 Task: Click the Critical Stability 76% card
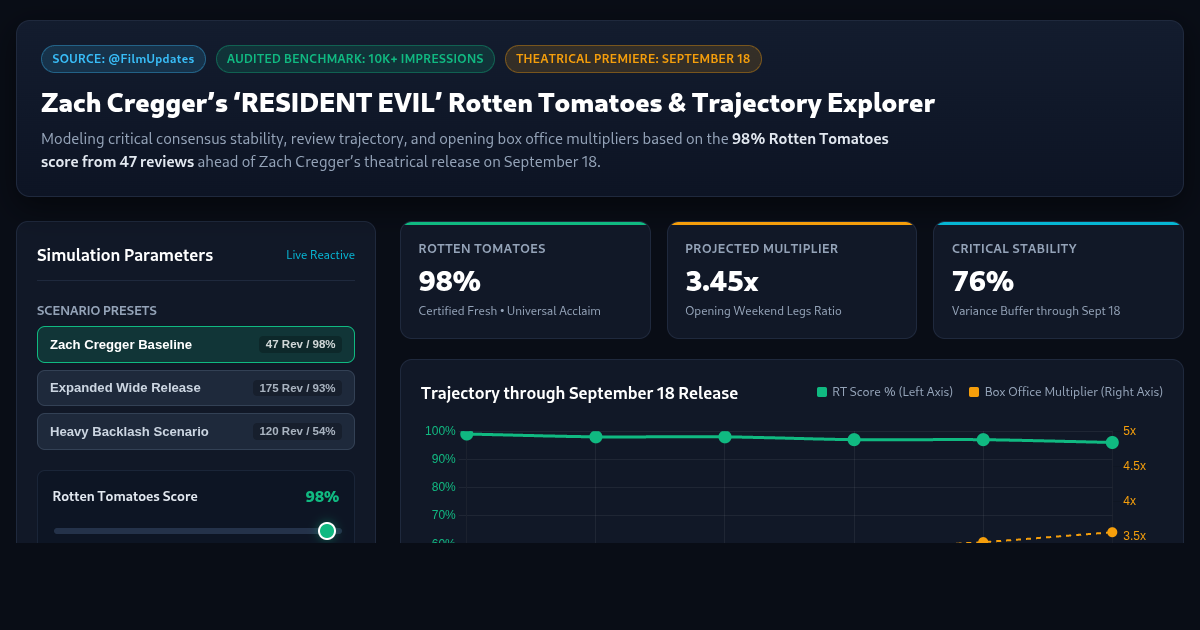tap(1058, 280)
